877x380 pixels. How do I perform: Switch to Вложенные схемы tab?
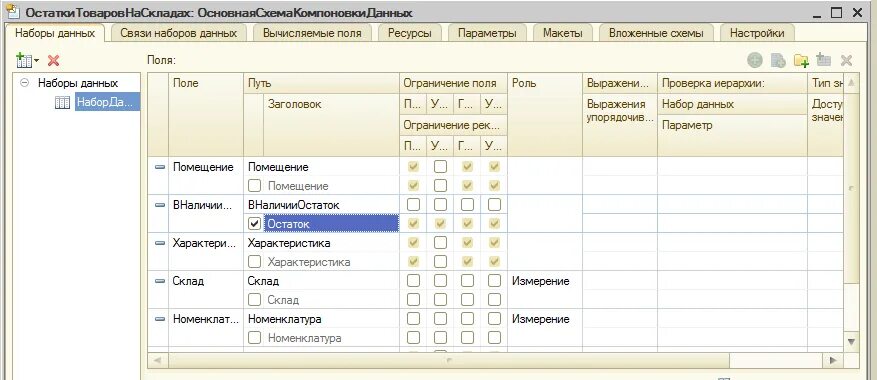click(656, 33)
